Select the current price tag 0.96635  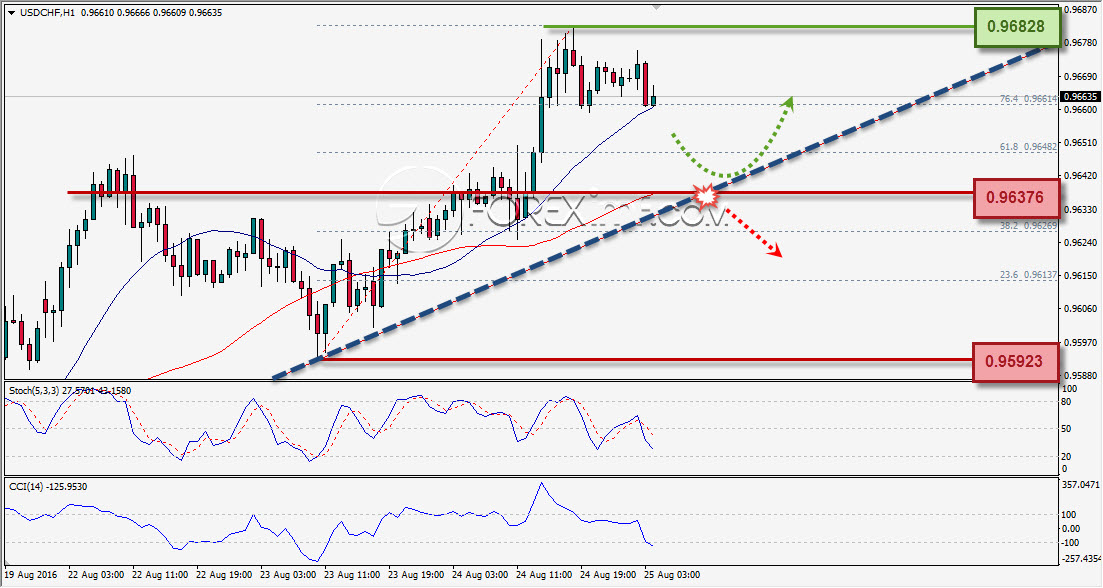point(1081,96)
